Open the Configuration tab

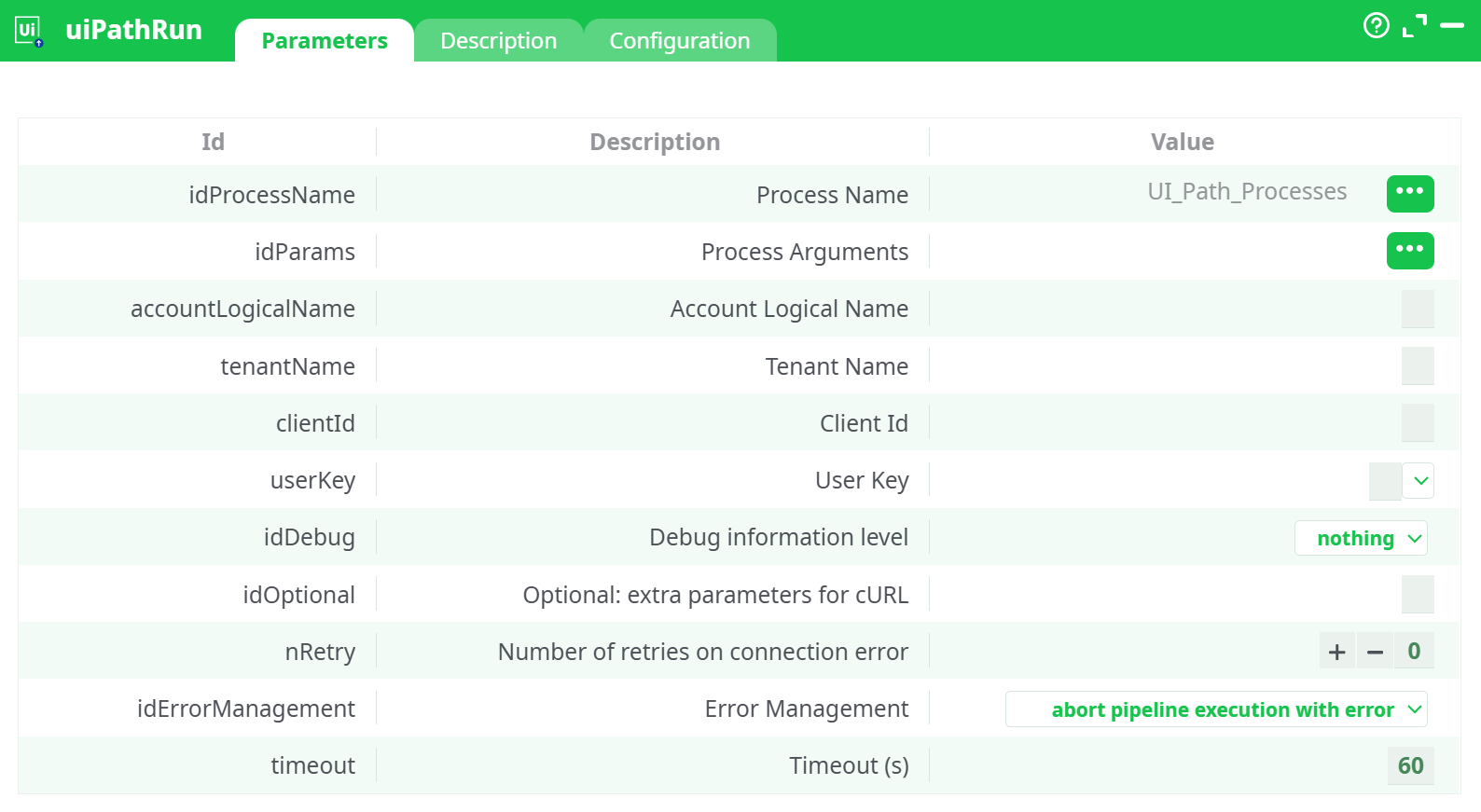tap(680, 41)
